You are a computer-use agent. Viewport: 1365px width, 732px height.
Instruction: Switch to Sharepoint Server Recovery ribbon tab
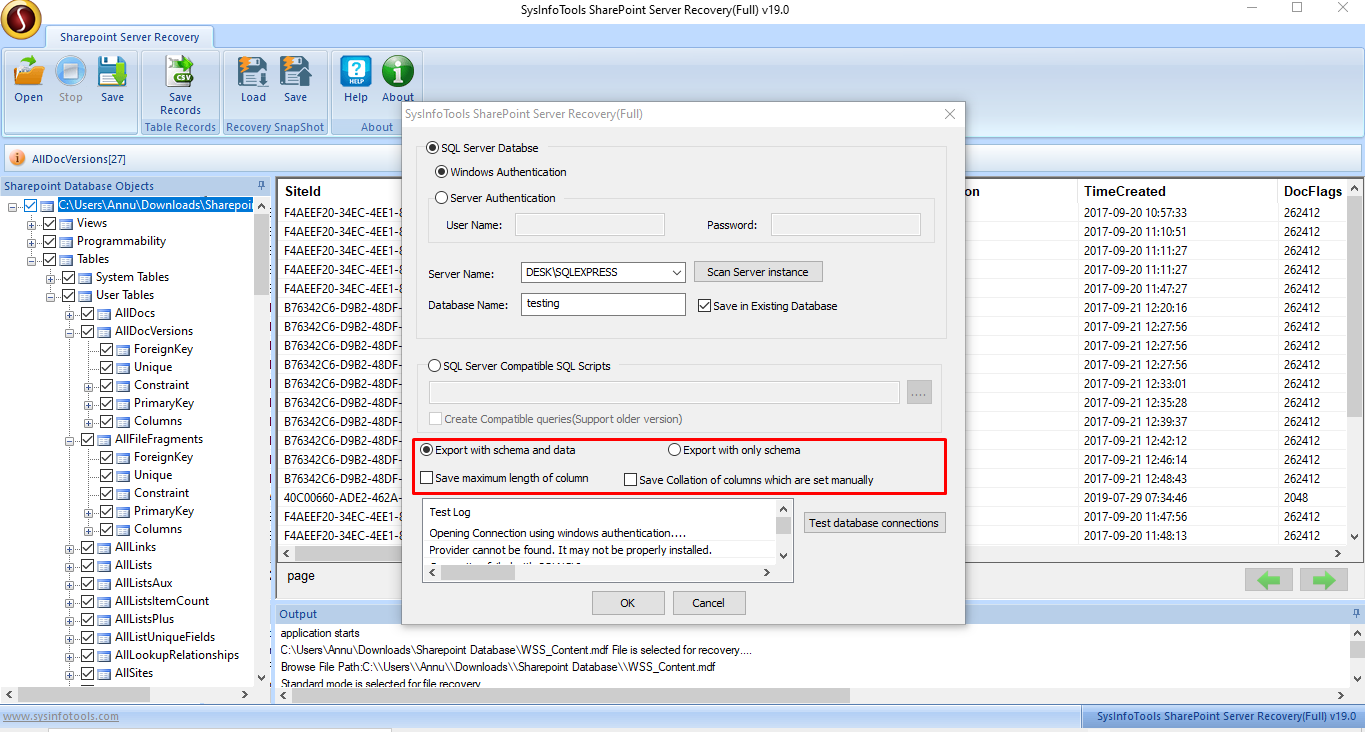pos(129,37)
